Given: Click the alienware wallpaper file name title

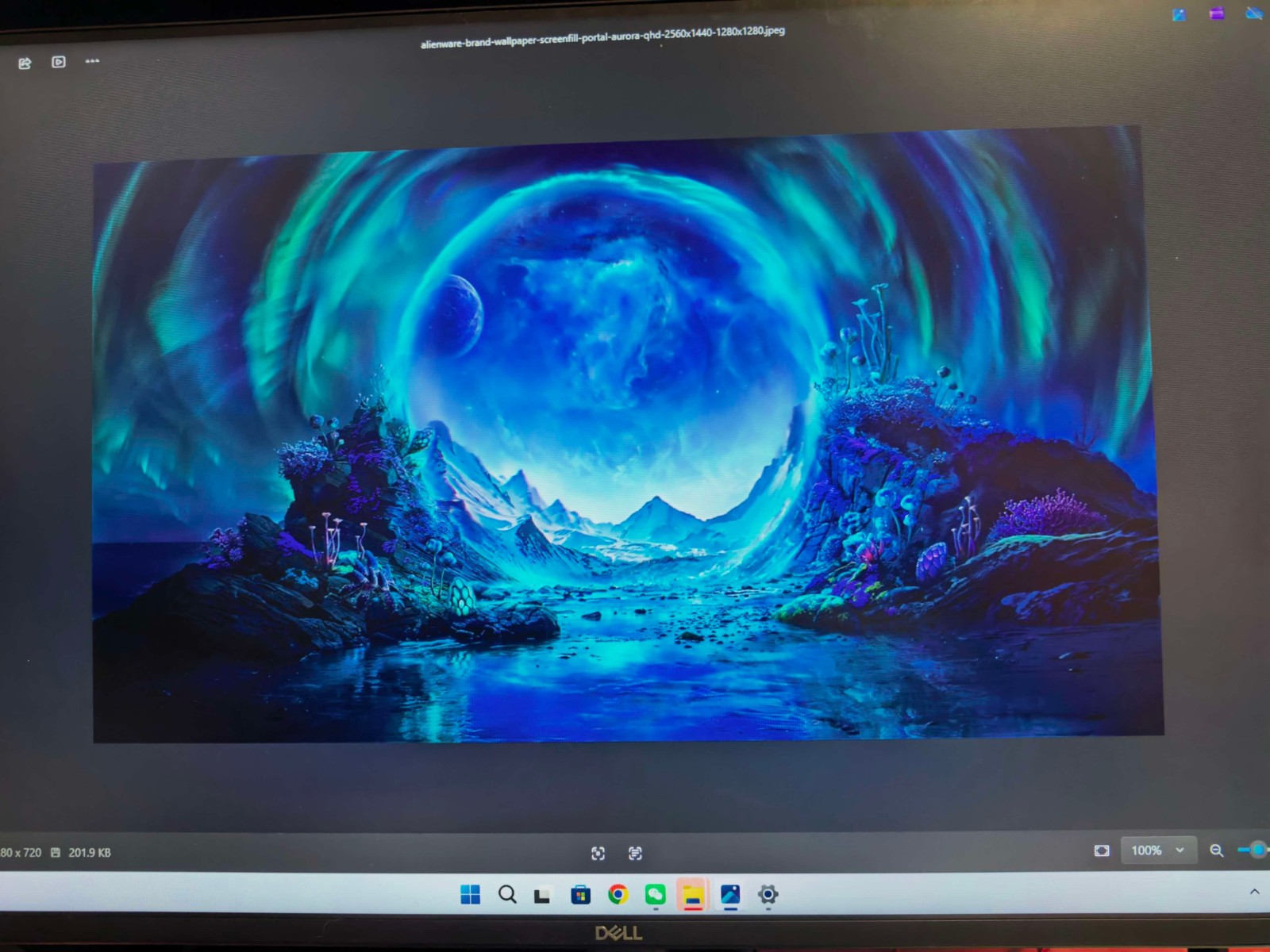Looking at the screenshot, I should (x=602, y=37).
